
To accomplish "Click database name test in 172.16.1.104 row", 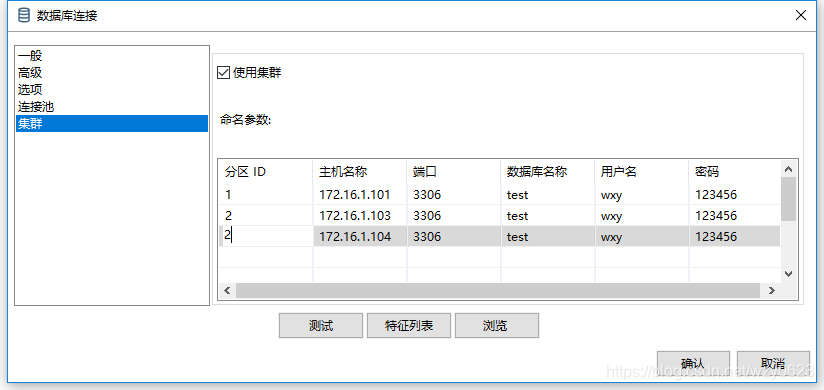I will click(x=548, y=237).
